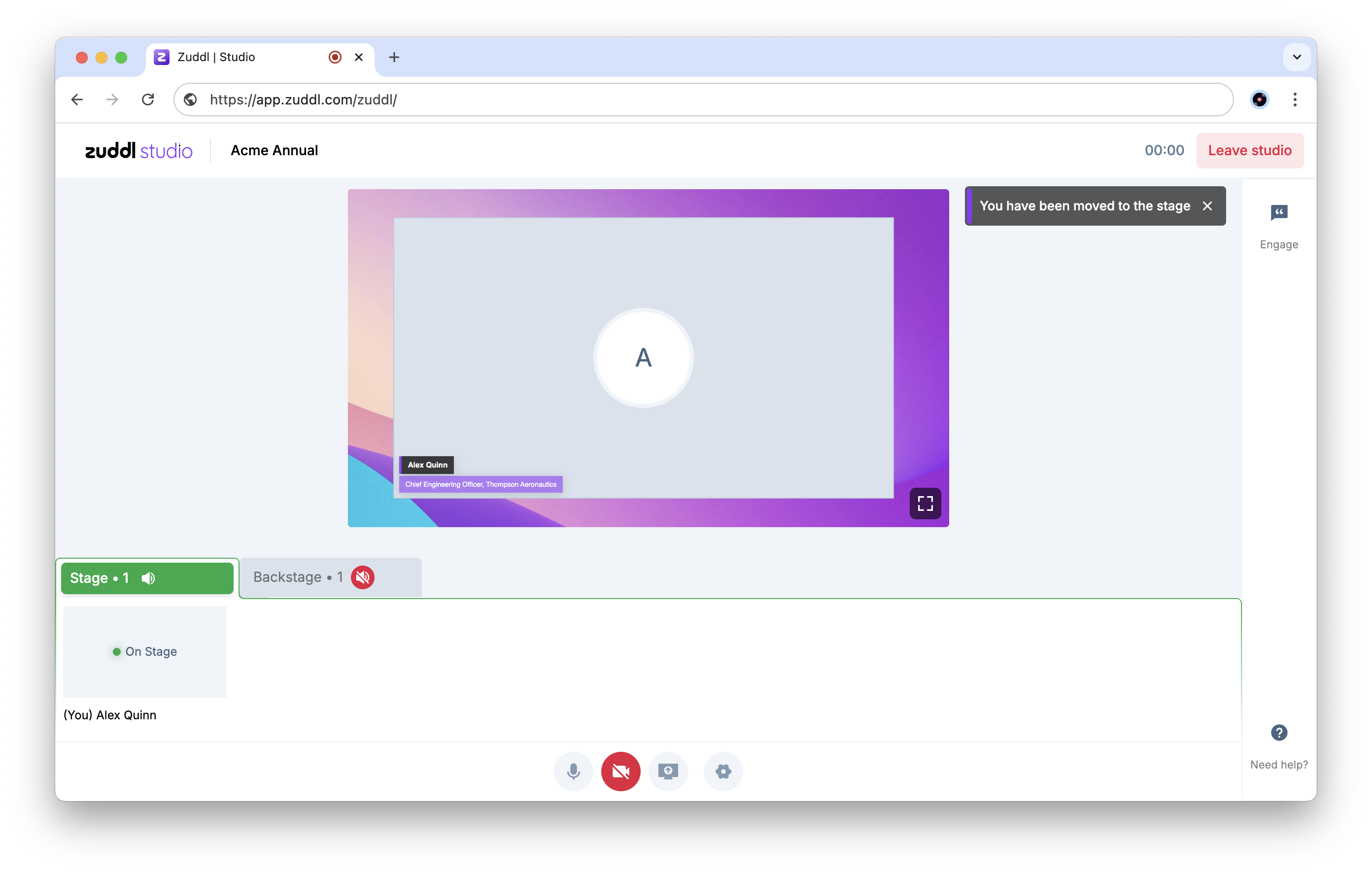This screenshot has width=1372, height=874.
Task: Reload the current page
Action: tap(148, 100)
